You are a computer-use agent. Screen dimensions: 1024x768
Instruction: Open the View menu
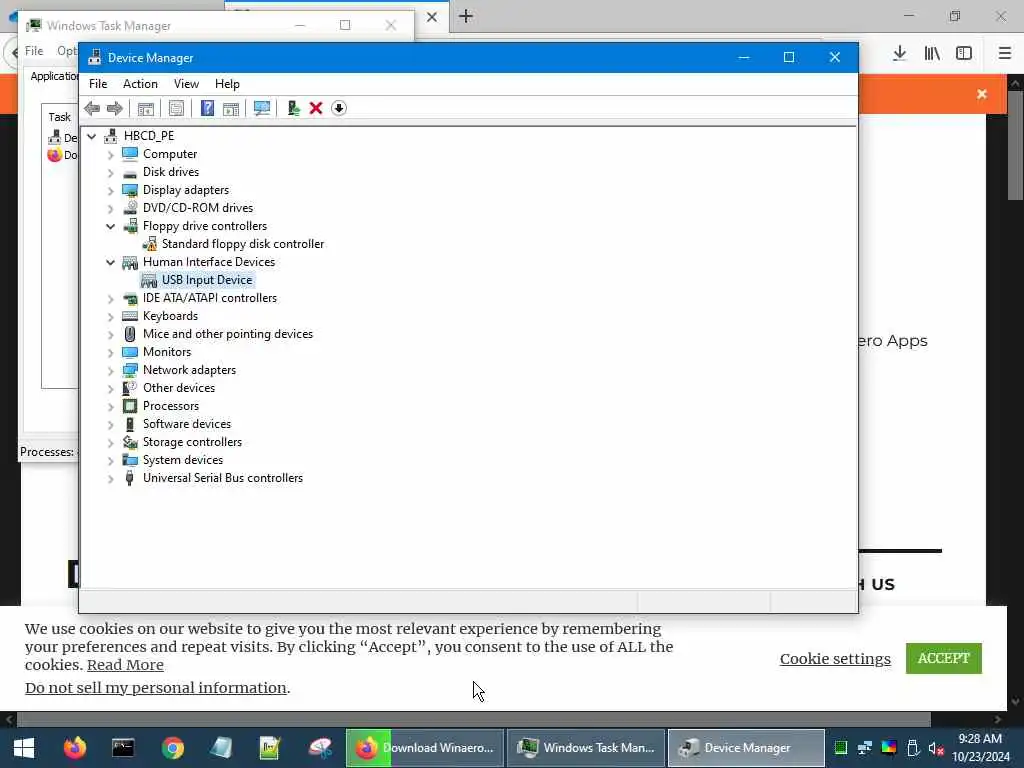coord(186,84)
